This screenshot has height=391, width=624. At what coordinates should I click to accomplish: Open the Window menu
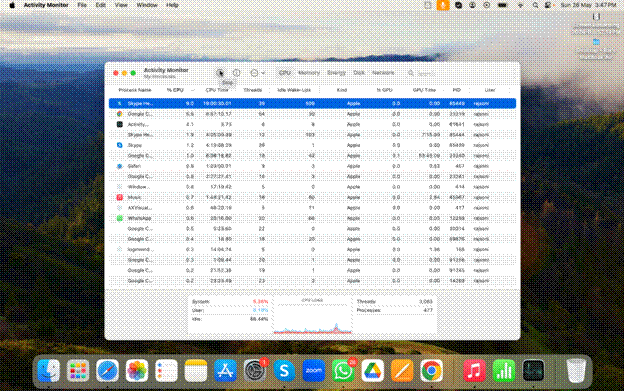(147, 5)
